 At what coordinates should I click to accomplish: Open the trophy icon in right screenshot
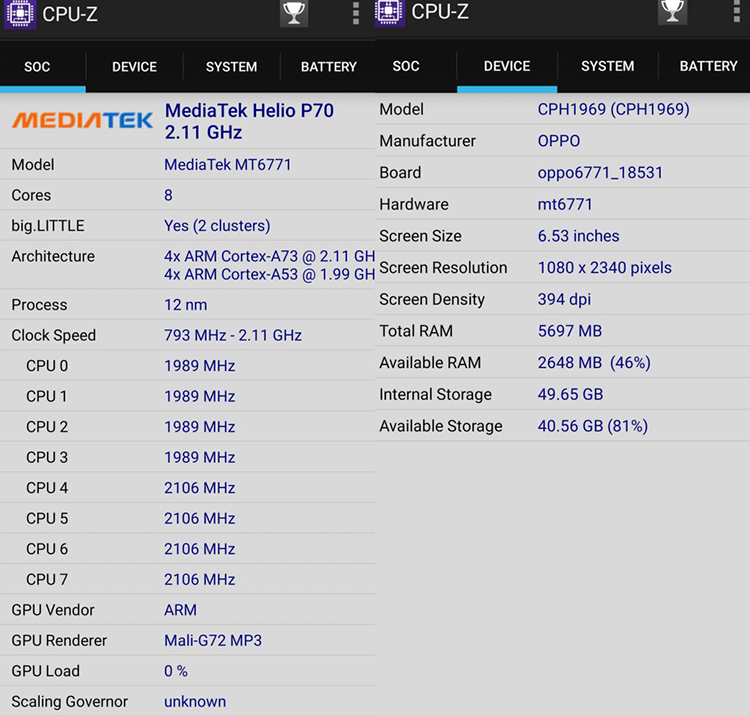(672, 11)
